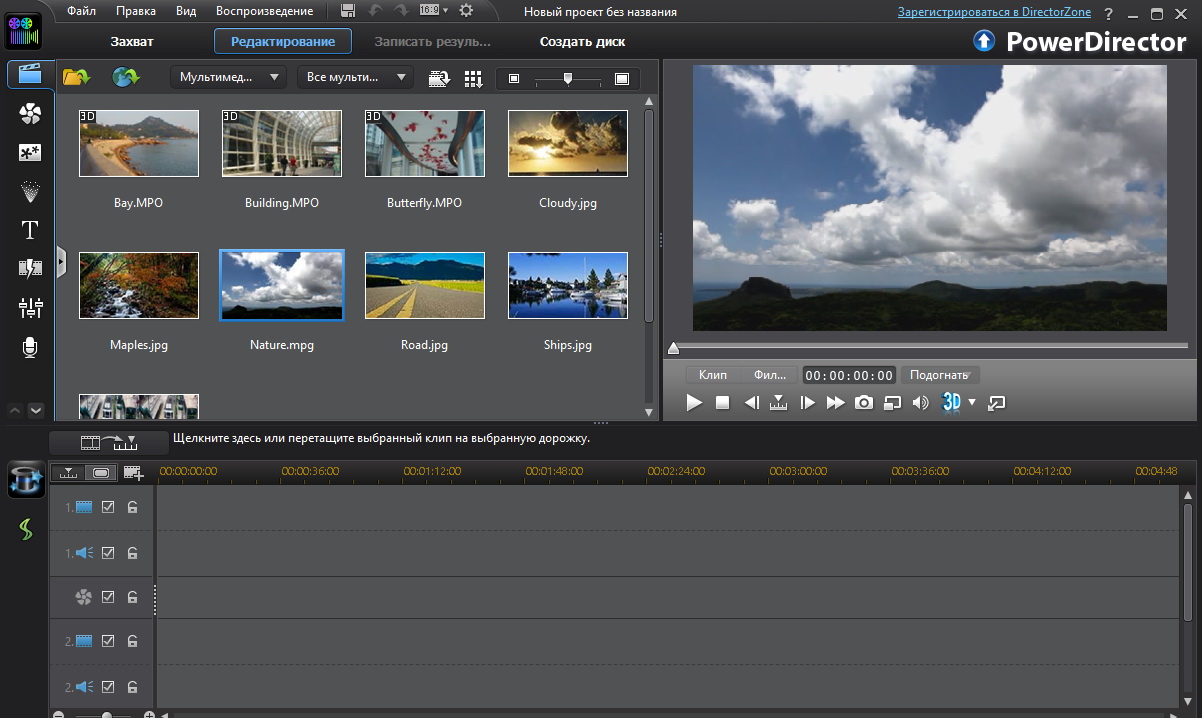The image size is (1202, 718).
Task: Open Voice-over recording microphone icon
Action: pyautogui.click(x=30, y=347)
